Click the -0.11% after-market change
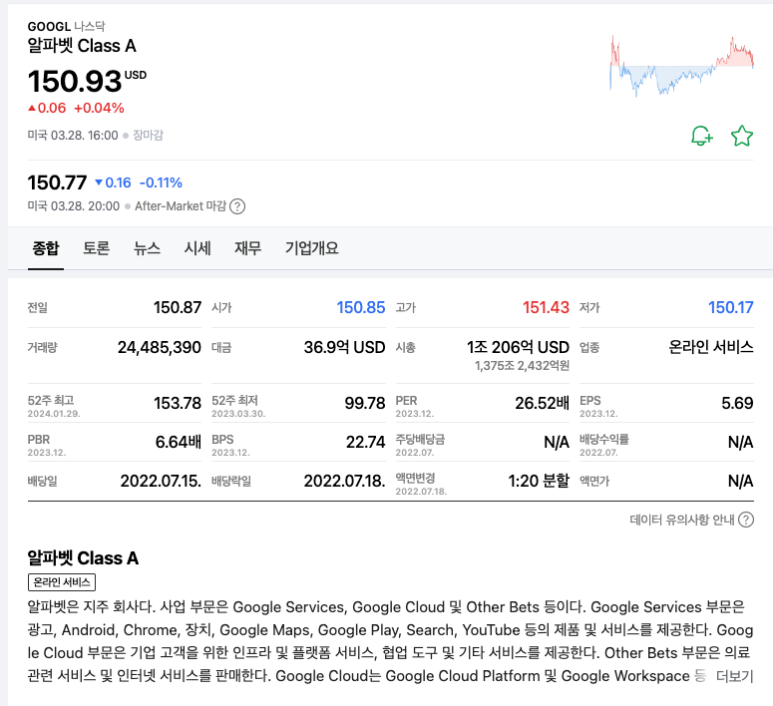Viewport: 773px width, 706px height. click(161, 183)
